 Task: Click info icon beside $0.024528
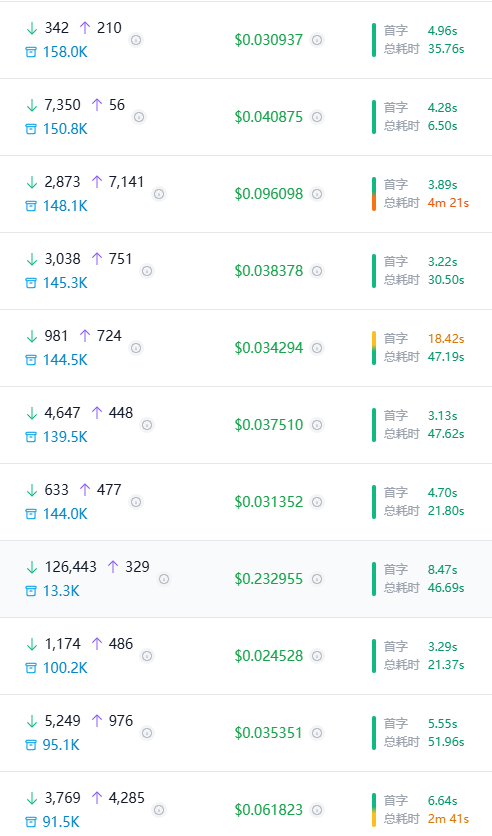point(317,656)
